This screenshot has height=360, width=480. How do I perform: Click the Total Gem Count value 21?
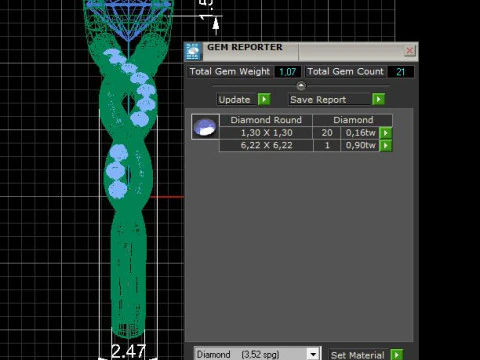point(400,72)
